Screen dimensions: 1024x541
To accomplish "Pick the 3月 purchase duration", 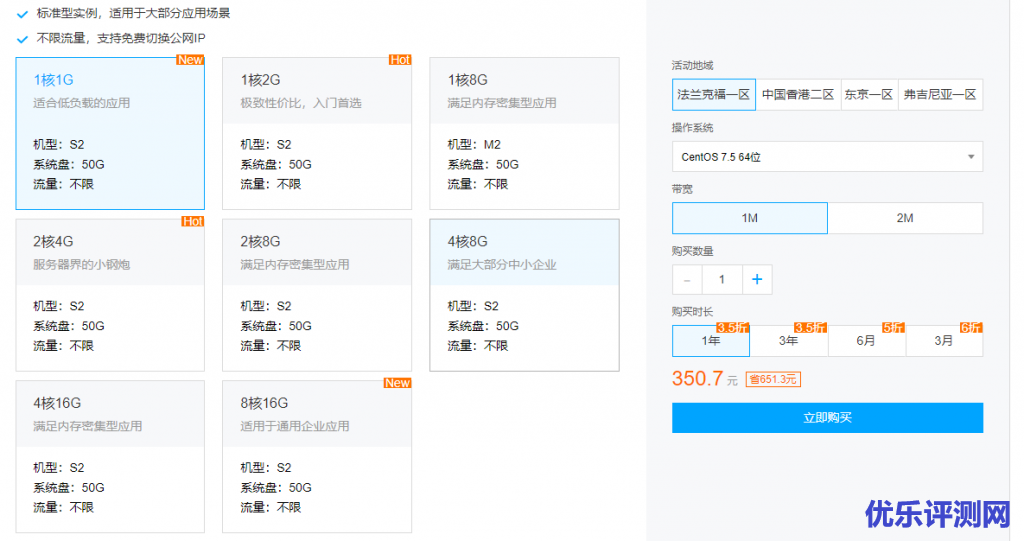I will tap(944, 341).
